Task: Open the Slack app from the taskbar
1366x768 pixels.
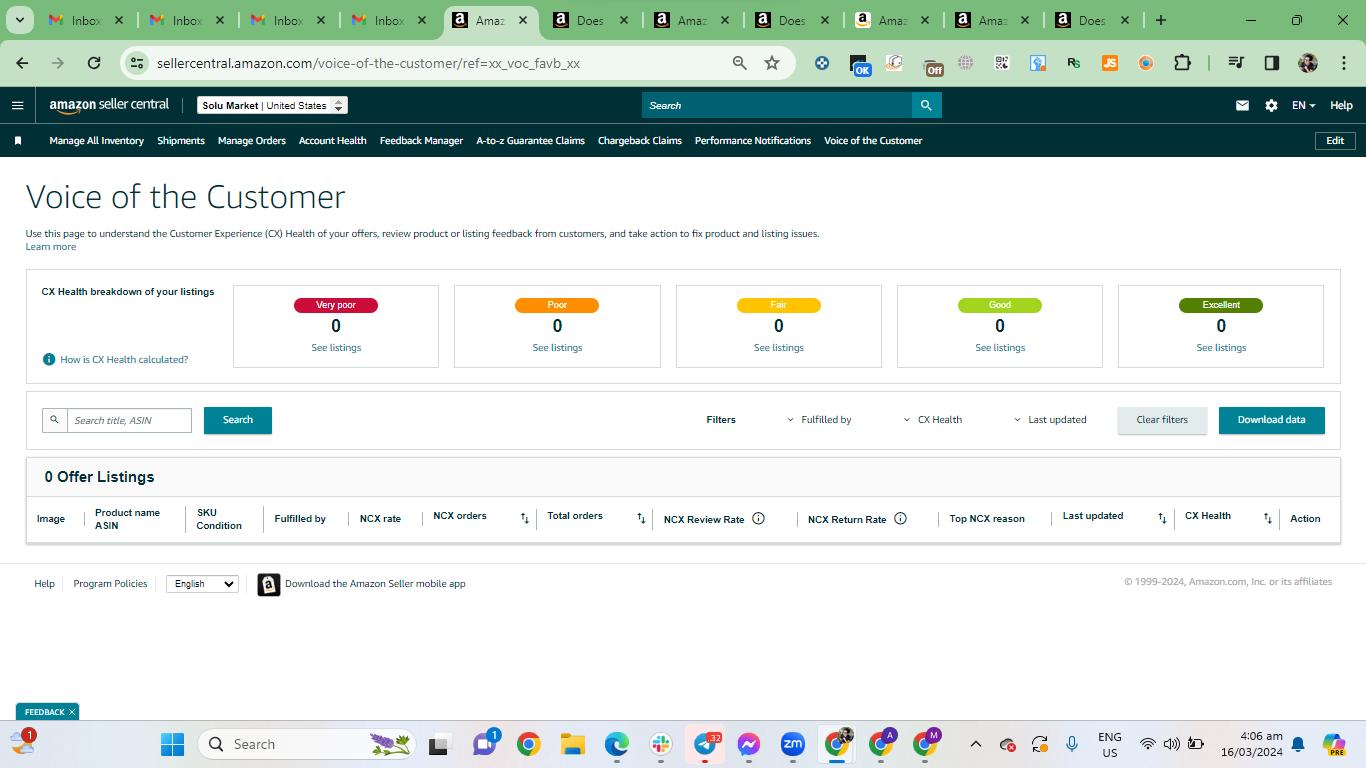Action: (x=660, y=744)
